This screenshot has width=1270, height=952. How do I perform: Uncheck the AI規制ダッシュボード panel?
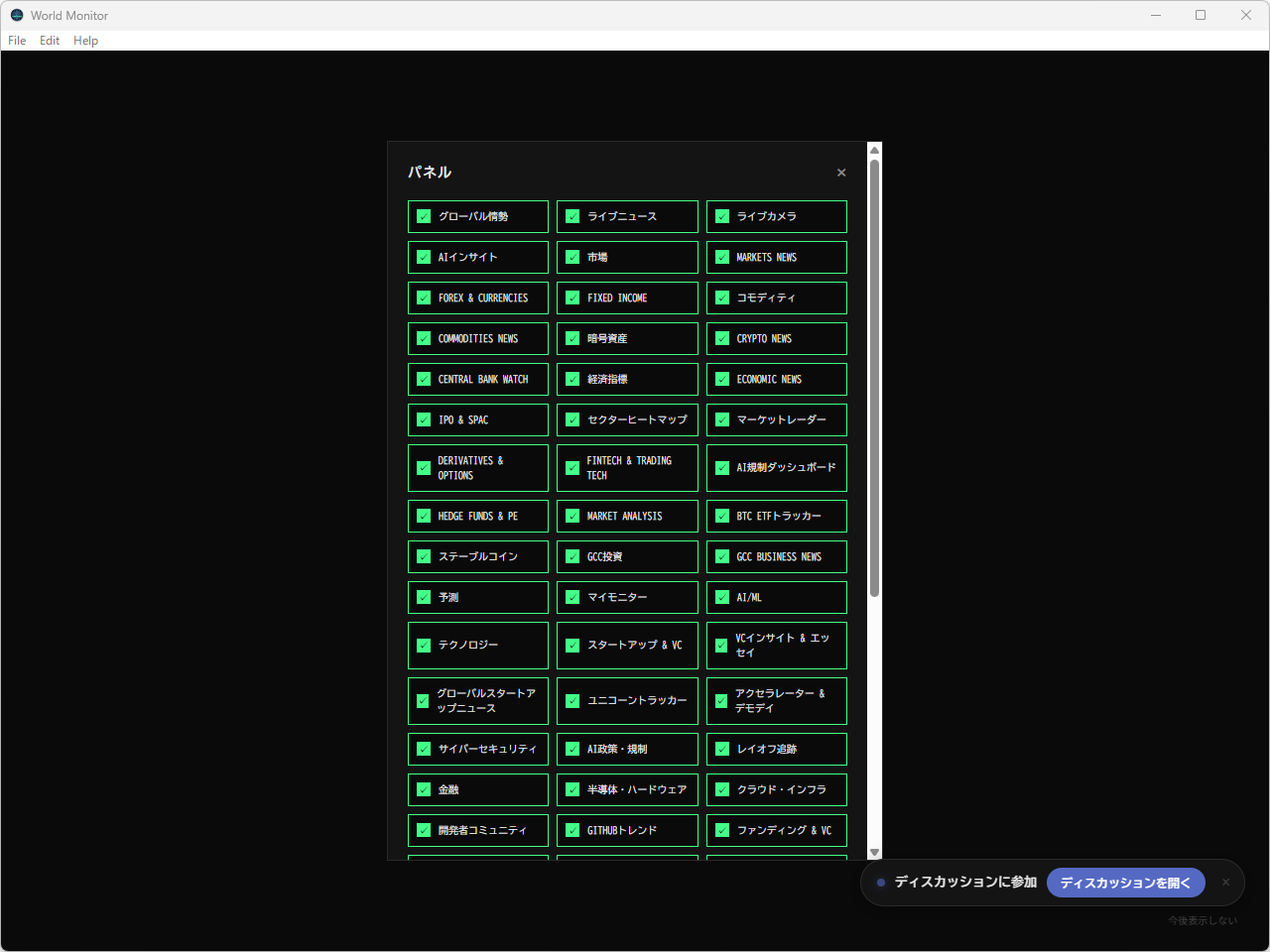(722, 468)
